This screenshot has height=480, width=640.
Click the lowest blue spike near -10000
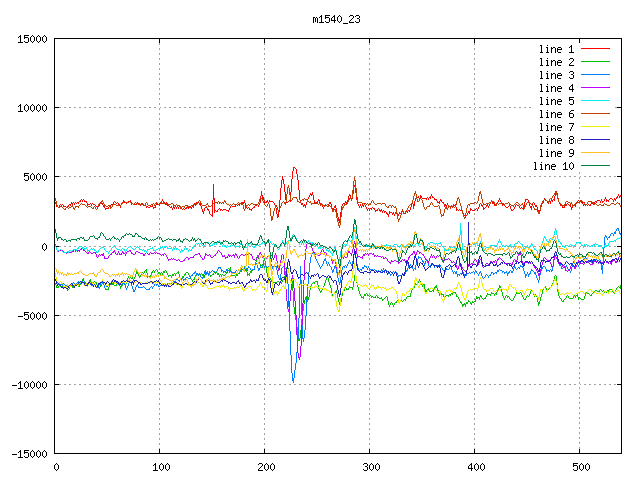coord(293,380)
